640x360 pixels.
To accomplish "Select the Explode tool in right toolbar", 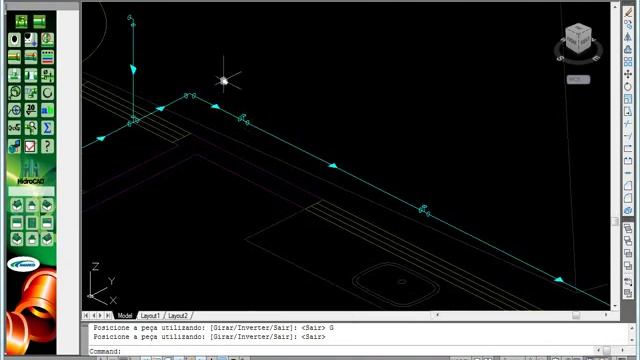I will pos(628,210).
